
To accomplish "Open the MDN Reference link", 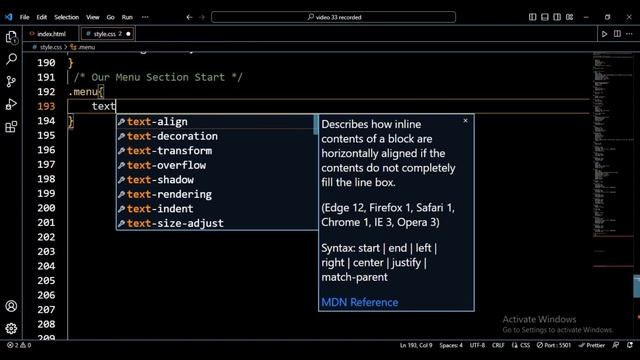I will [360, 302].
